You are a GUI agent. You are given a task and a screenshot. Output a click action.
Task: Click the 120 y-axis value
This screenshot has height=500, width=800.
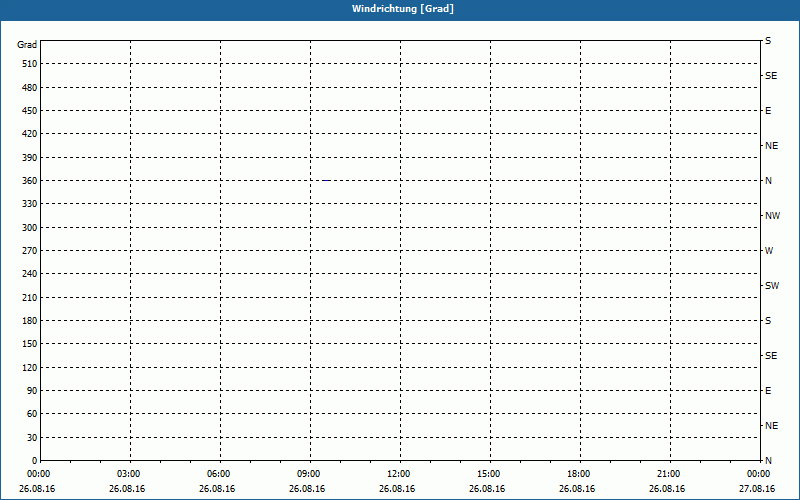(x=30, y=368)
